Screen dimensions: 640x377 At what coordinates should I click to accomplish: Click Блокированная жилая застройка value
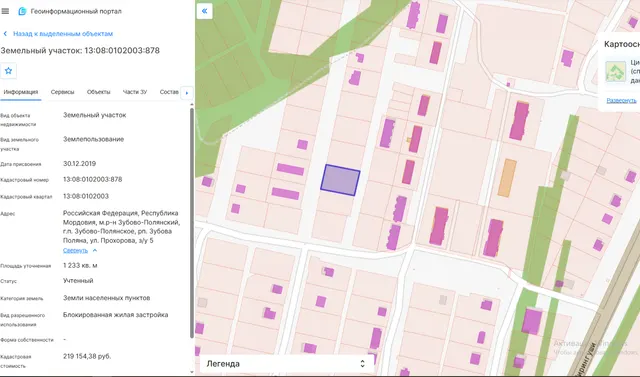[116, 315]
